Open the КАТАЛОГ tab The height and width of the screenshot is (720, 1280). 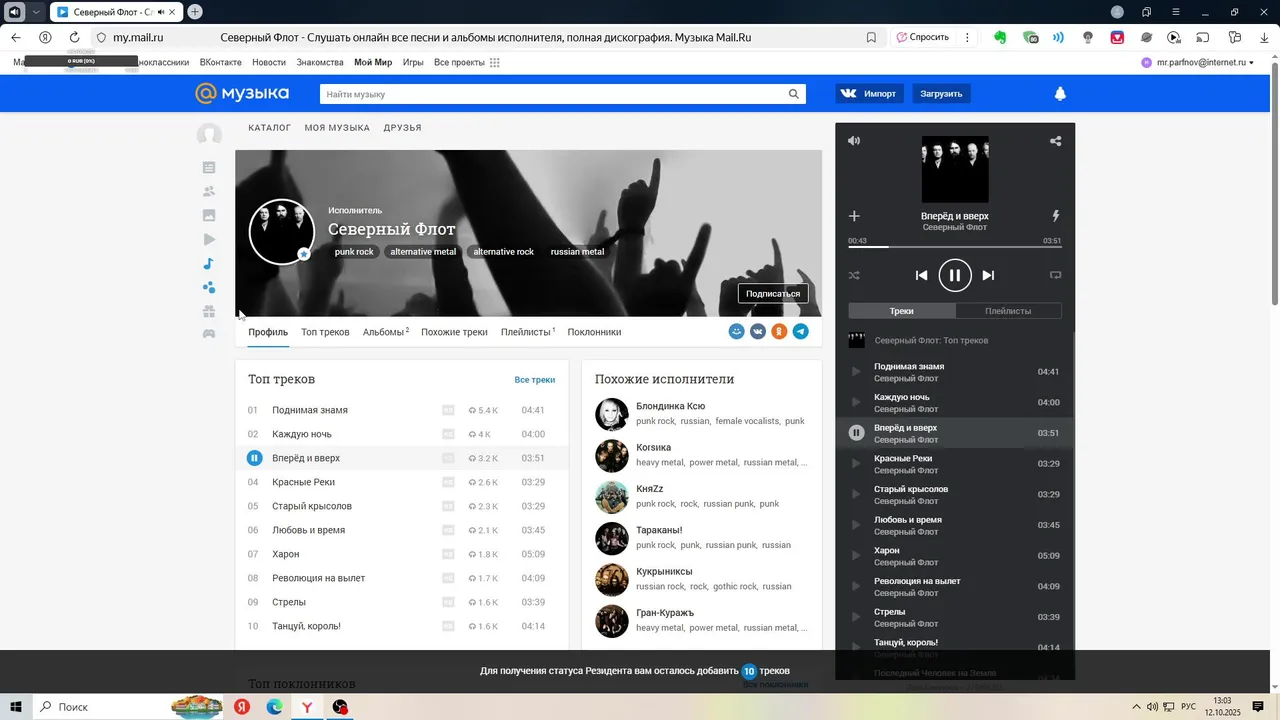pos(270,128)
